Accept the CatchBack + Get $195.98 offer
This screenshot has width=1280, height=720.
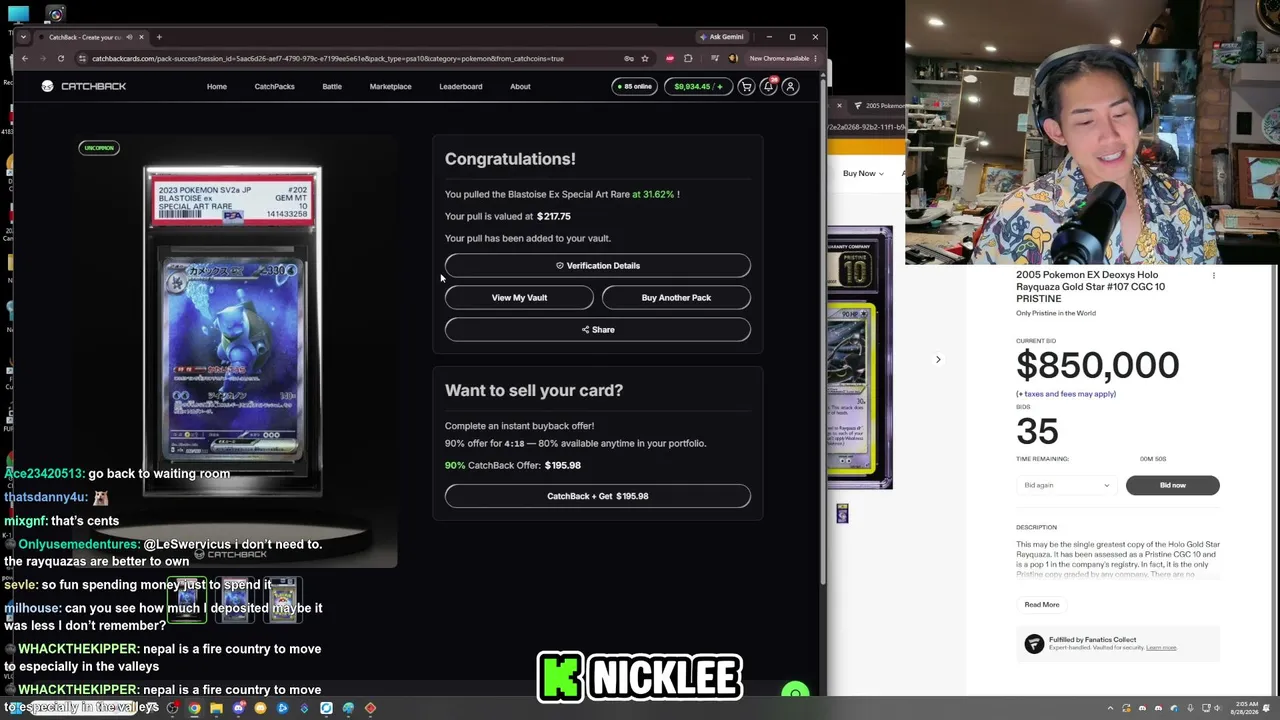(x=598, y=496)
